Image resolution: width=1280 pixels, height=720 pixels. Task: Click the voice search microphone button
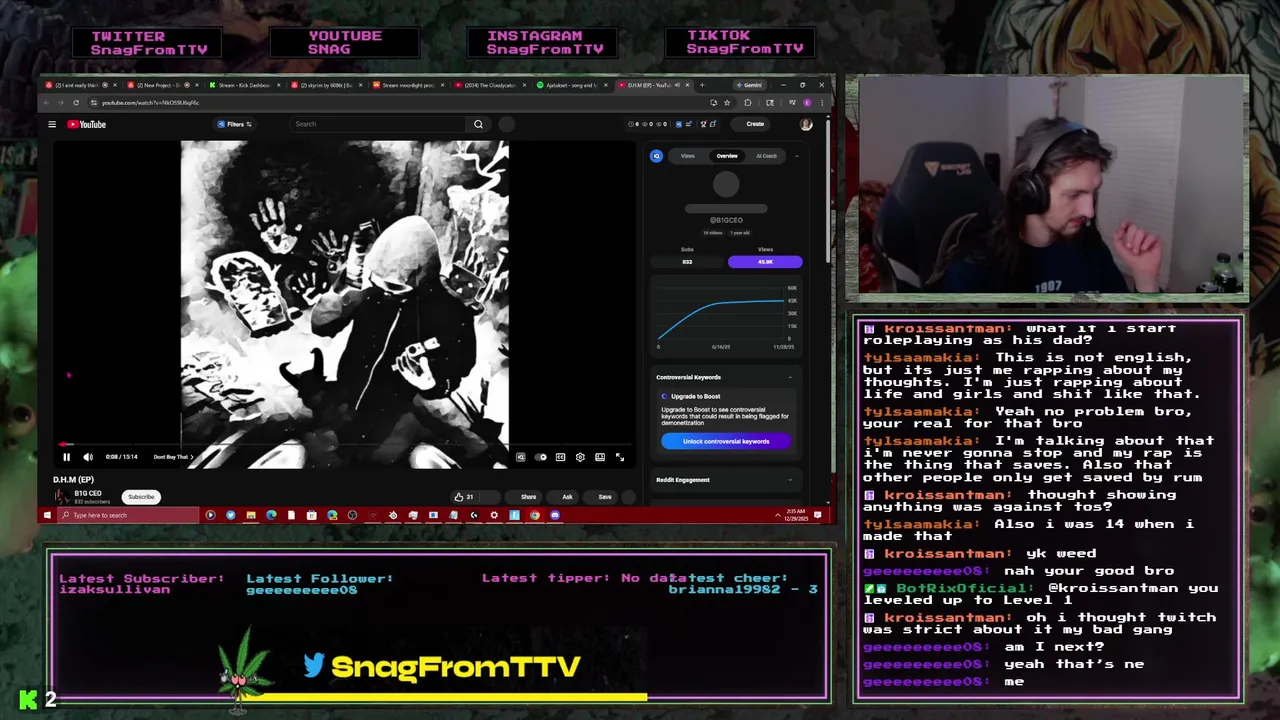(506, 124)
